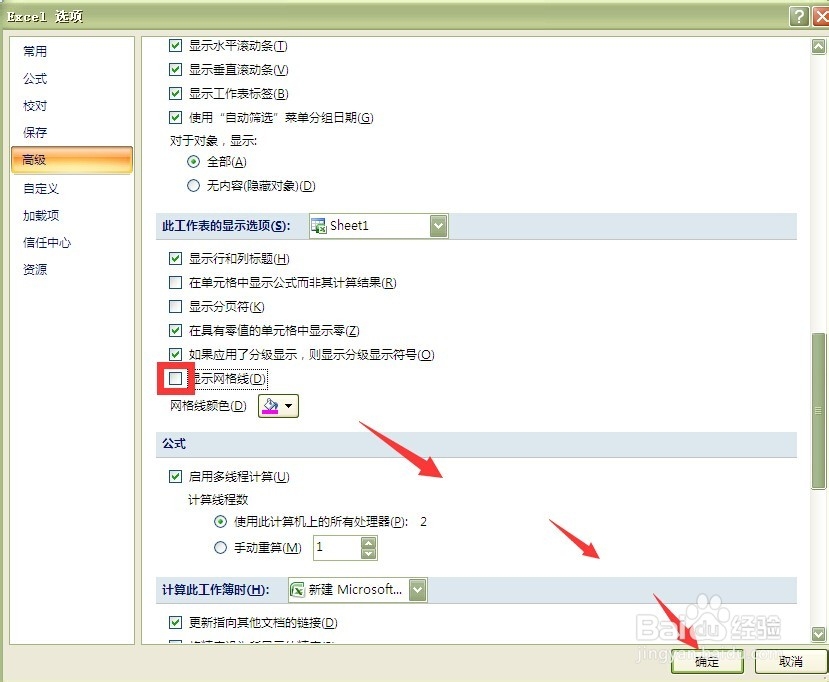This screenshot has height=682, width=829.
Task: Click the vertical scrollbar thumb
Action: click(818, 411)
